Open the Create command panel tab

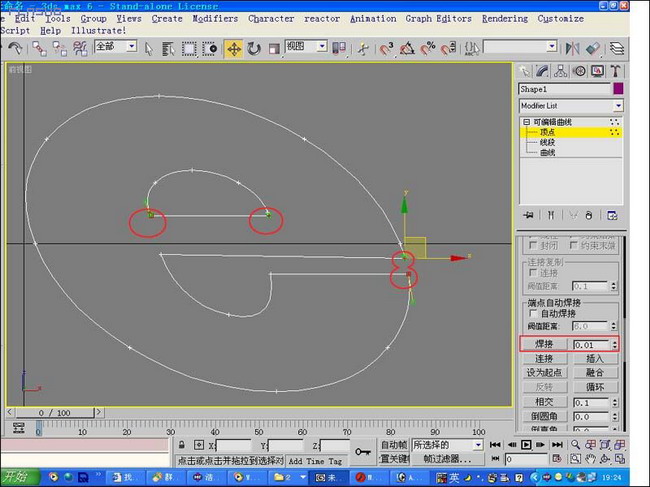(x=524, y=71)
